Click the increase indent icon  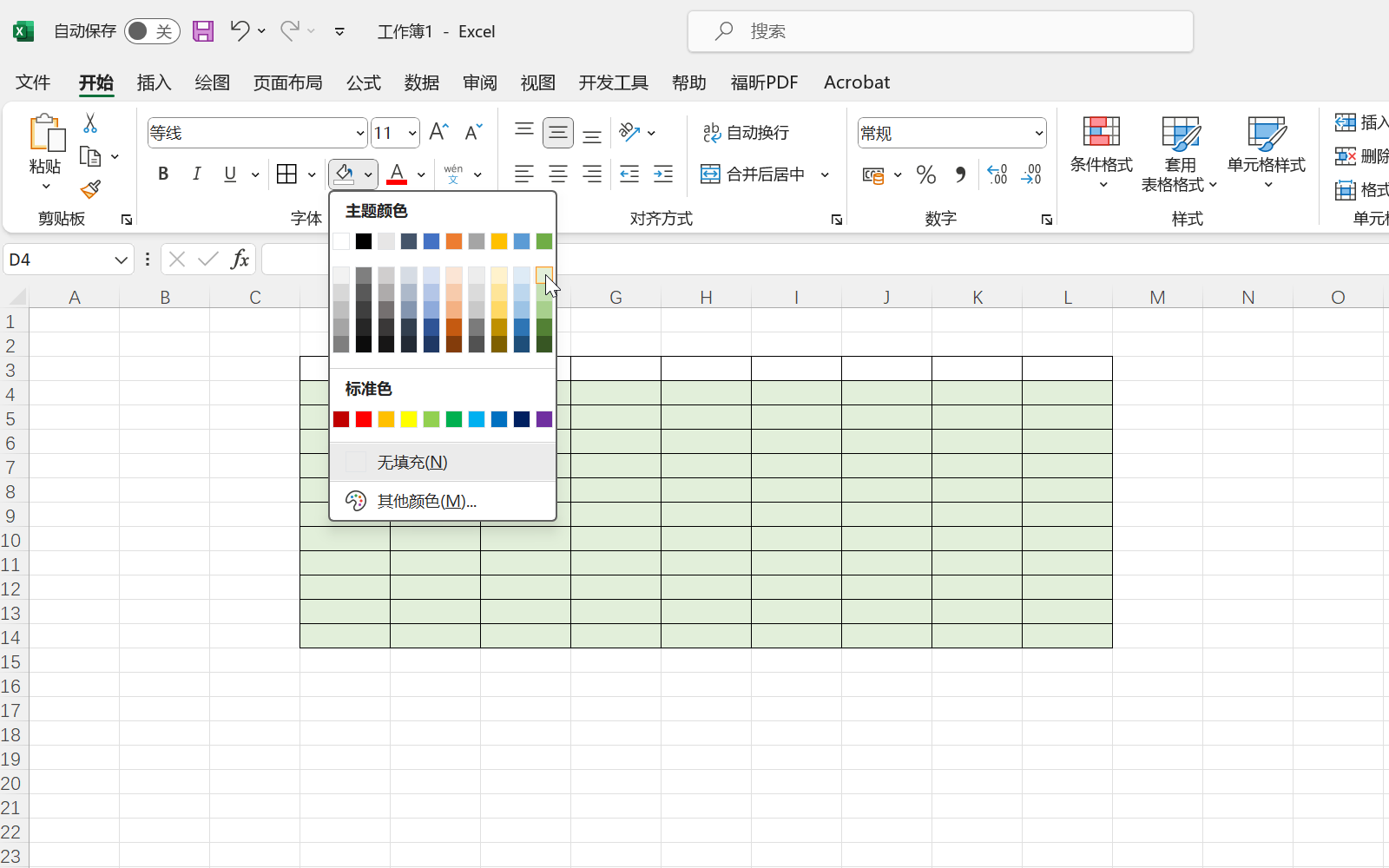[x=663, y=174]
